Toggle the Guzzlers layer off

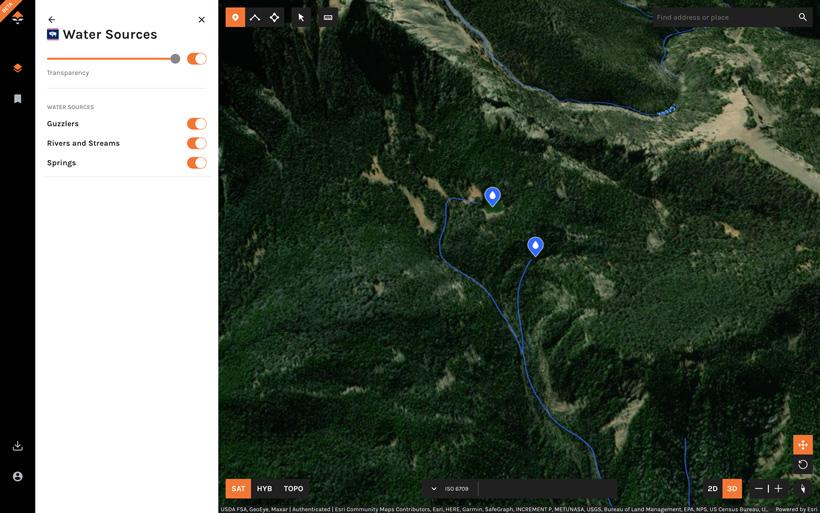(x=197, y=123)
